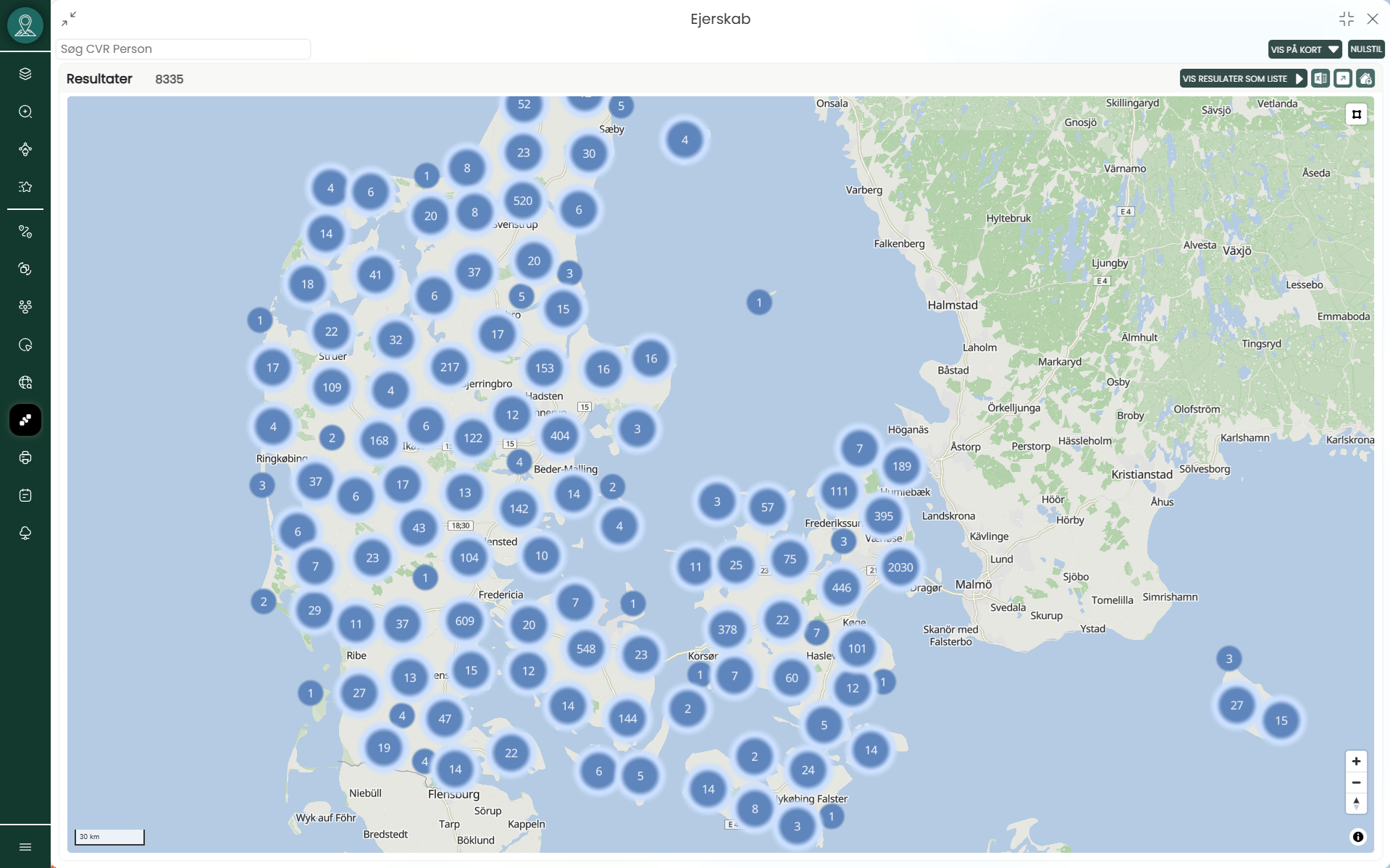Reset map bearing to north
Image resolution: width=1390 pixels, height=868 pixels.
coord(1356,803)
